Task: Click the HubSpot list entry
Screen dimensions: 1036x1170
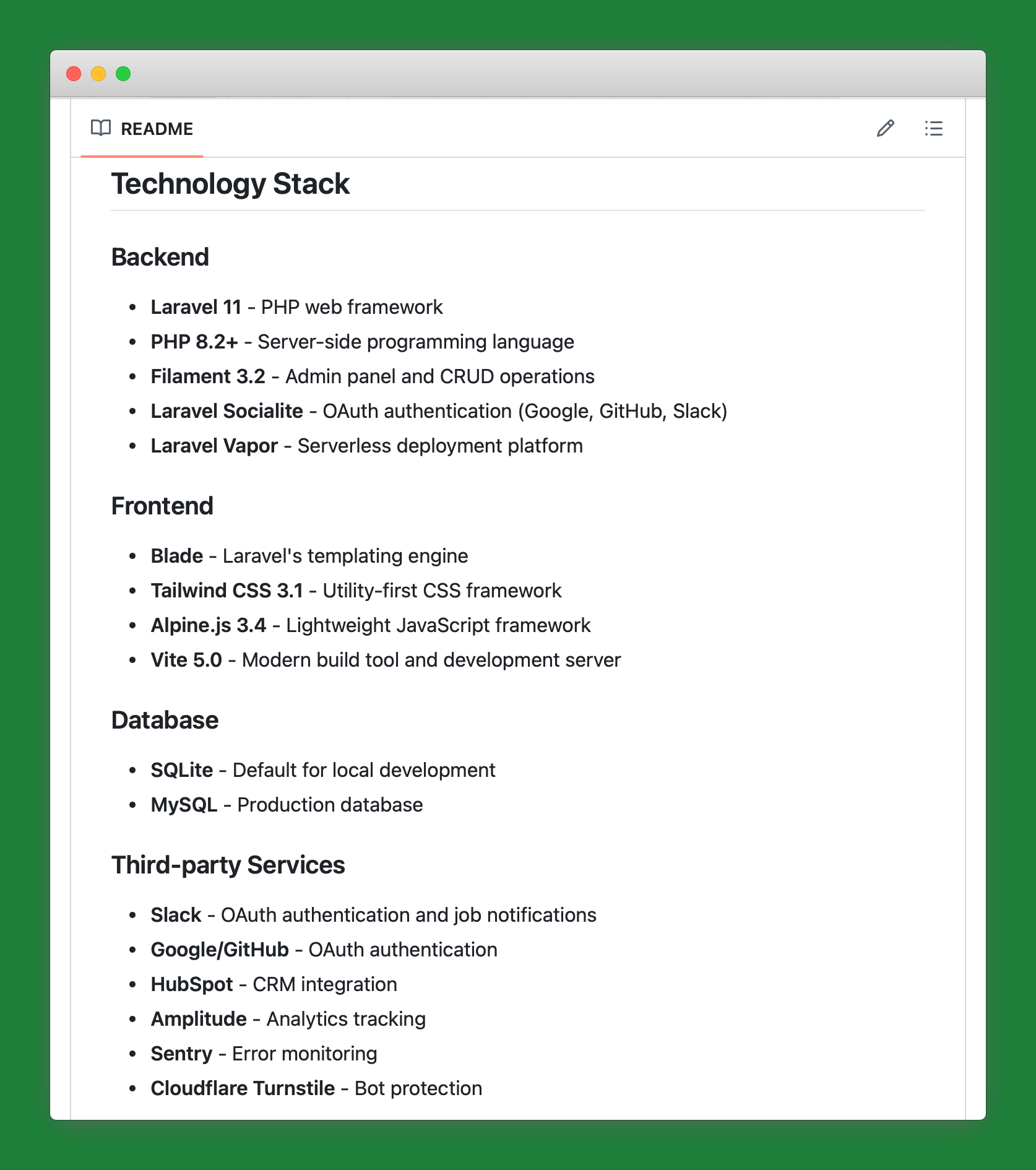Action: point(192,984)
